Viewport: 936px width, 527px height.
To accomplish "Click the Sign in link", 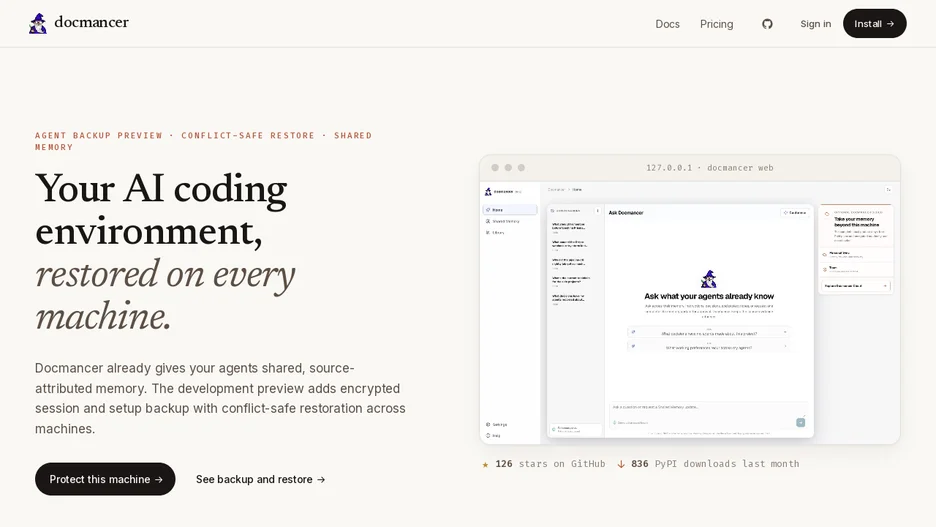I will point(815,24).
